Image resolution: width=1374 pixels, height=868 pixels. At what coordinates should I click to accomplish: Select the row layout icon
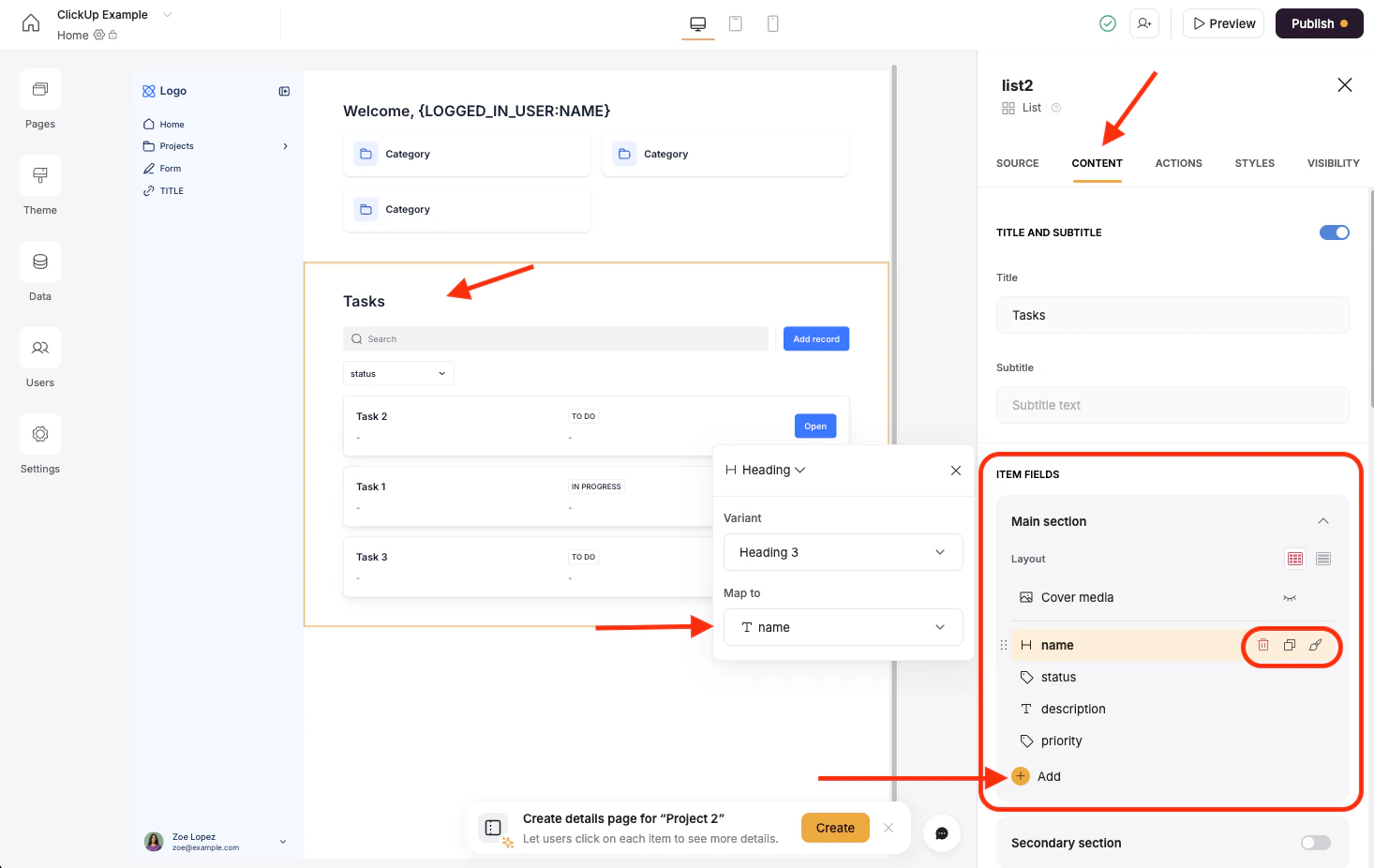pyautogui.click(x=1323, y=559)
